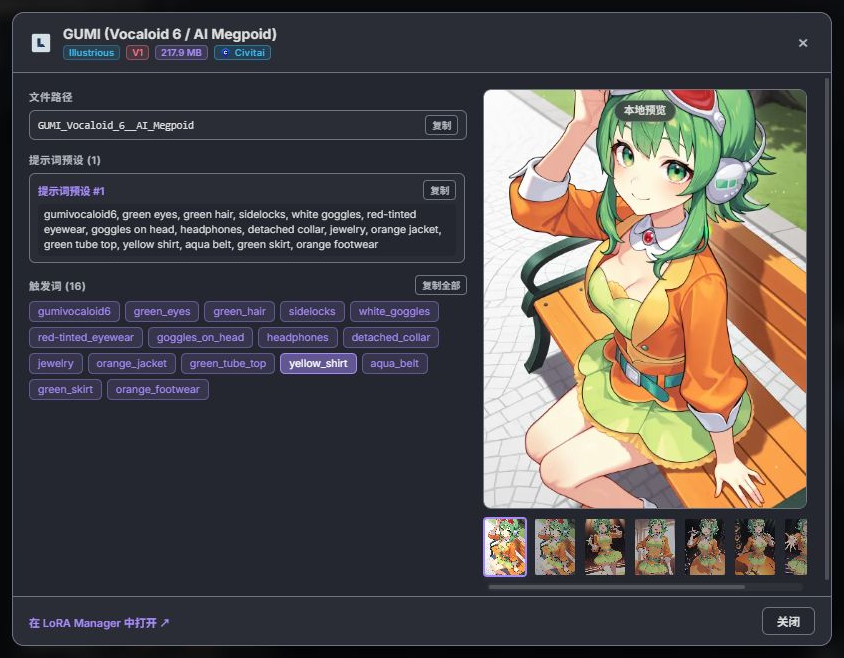This screenshot has width=844, height=658.
Task: Close the dialog with the X icon
Action: click(x=803, y=43)
